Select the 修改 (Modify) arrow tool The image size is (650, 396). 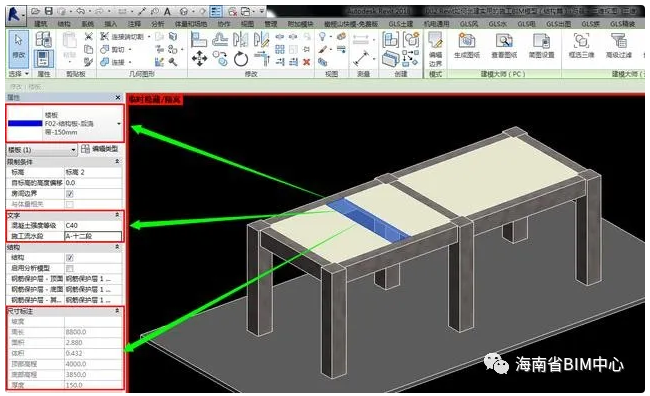point(19,49)
